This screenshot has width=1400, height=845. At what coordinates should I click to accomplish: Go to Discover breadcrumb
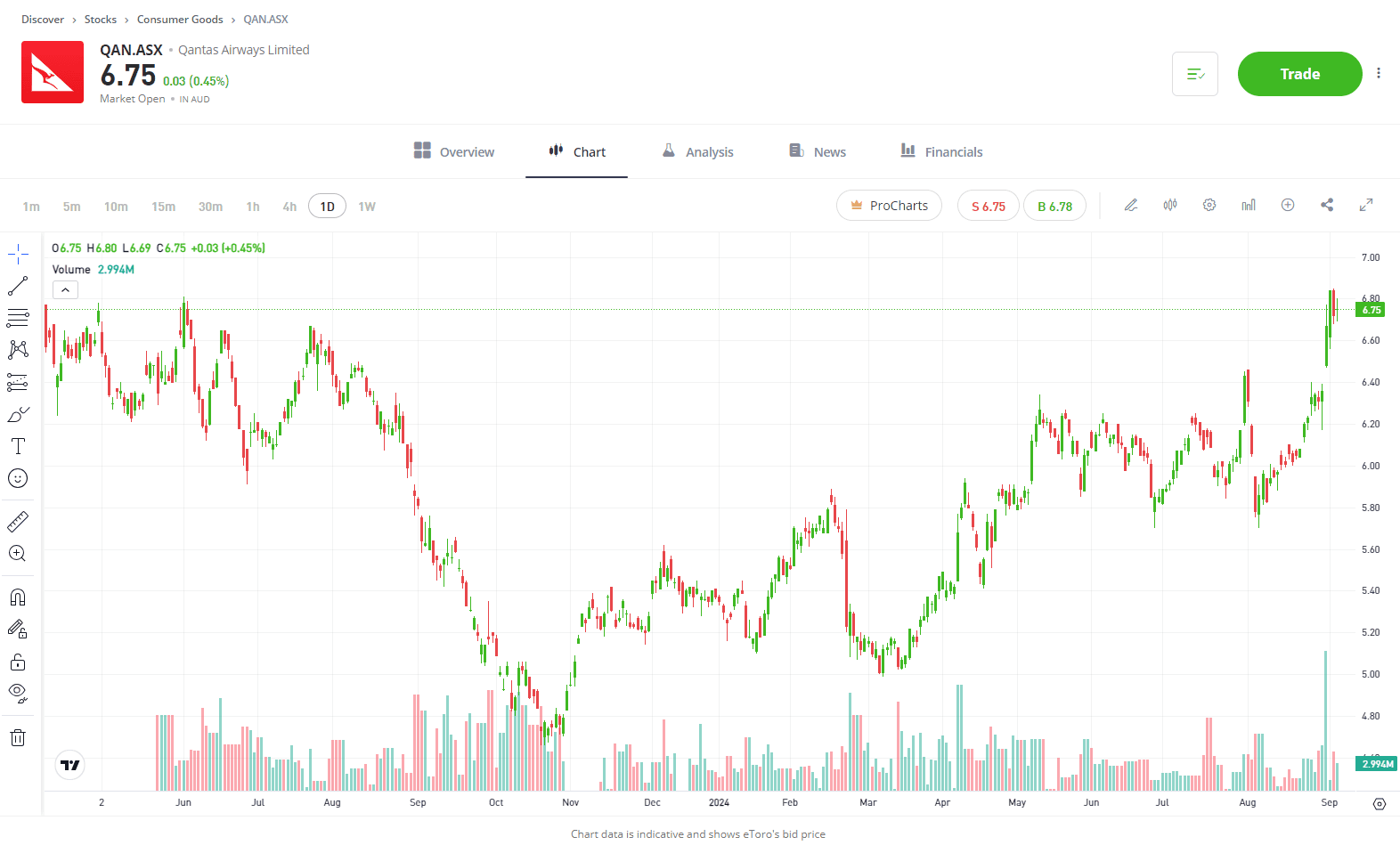click(x=43, y=19)
